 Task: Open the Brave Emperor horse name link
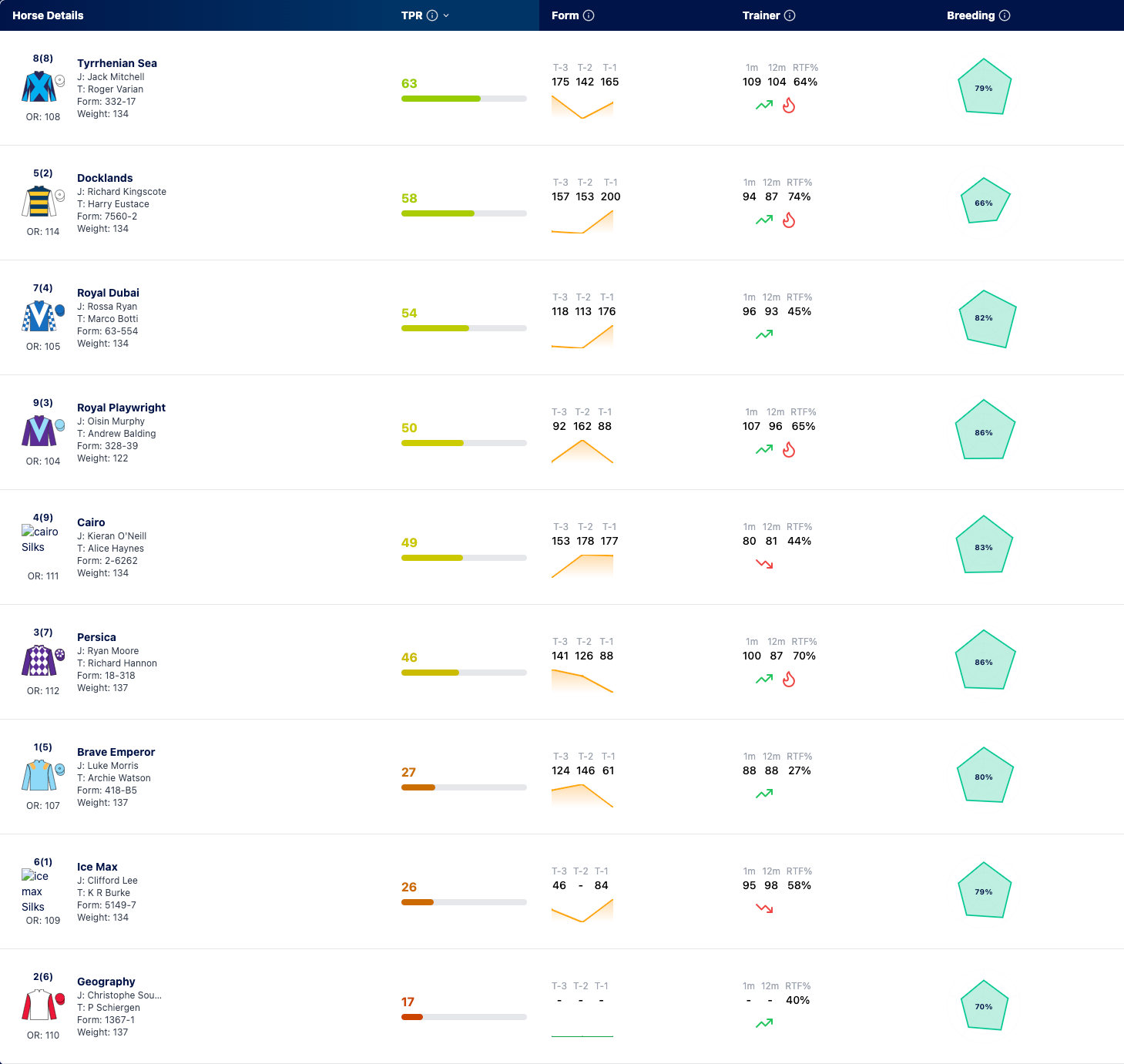116,752
